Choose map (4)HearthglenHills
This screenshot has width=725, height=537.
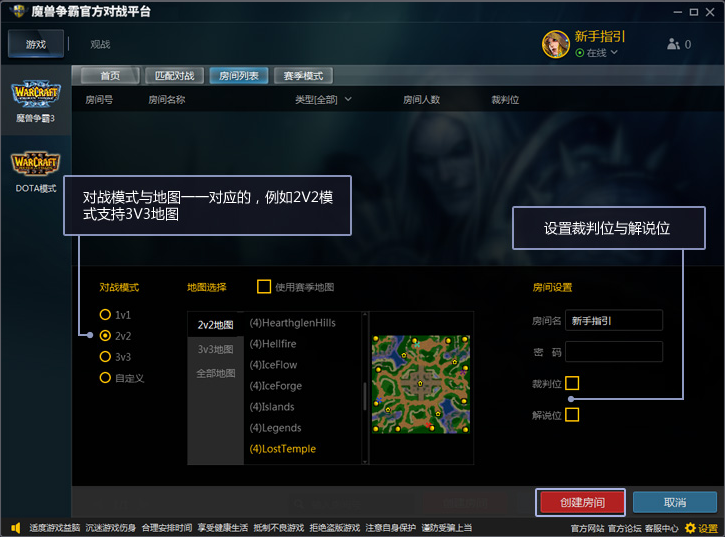coord(293,323)
